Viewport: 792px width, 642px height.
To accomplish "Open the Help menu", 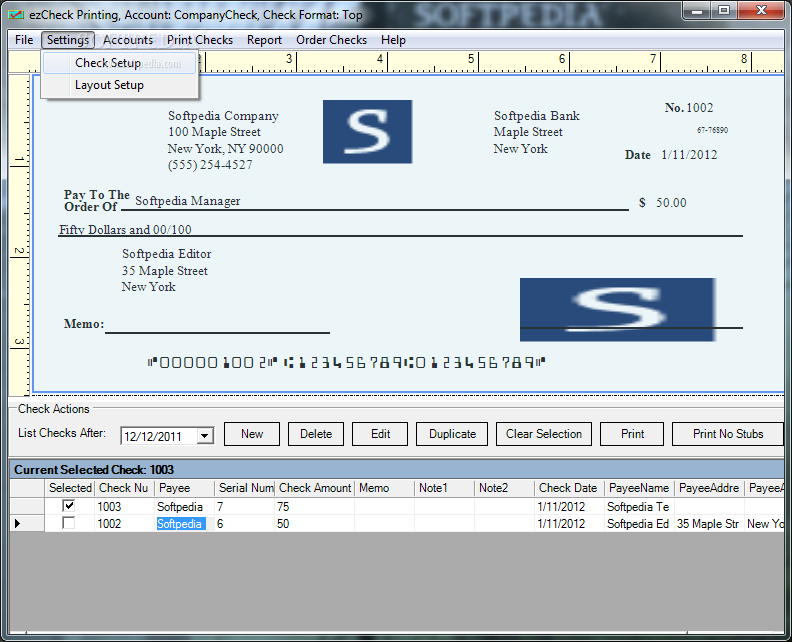I will (x=393, y=40).
